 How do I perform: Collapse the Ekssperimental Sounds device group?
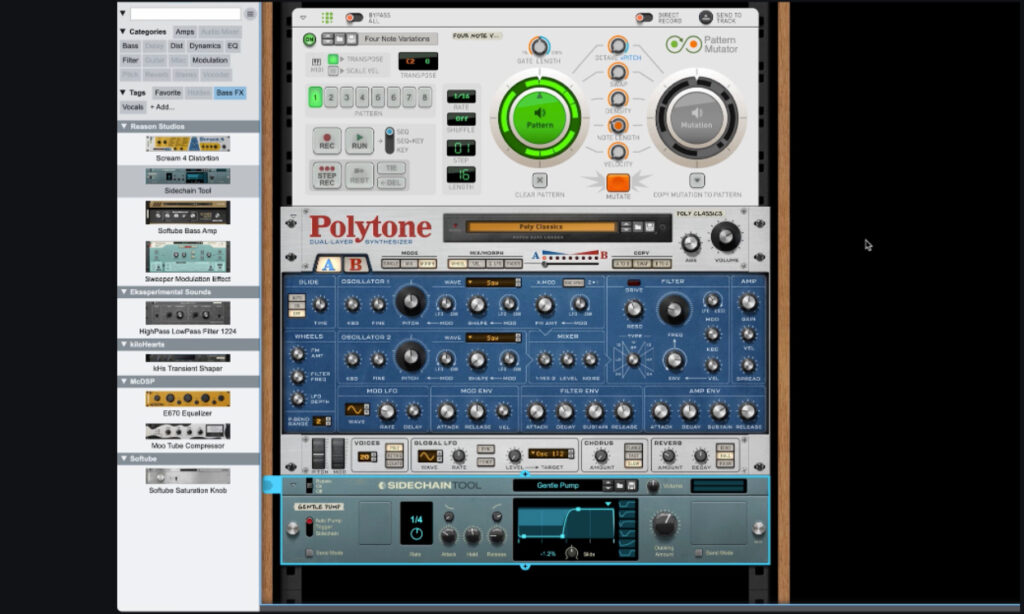124,292
